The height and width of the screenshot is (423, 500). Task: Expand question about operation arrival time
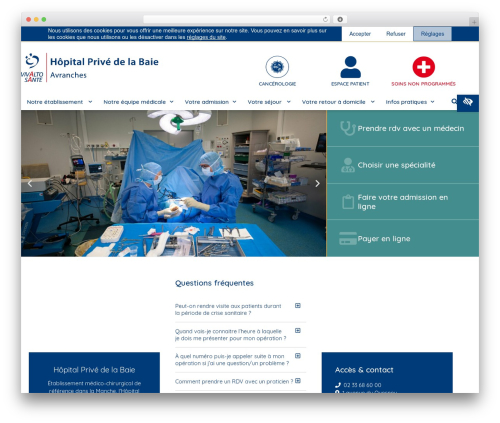[298, 330]
